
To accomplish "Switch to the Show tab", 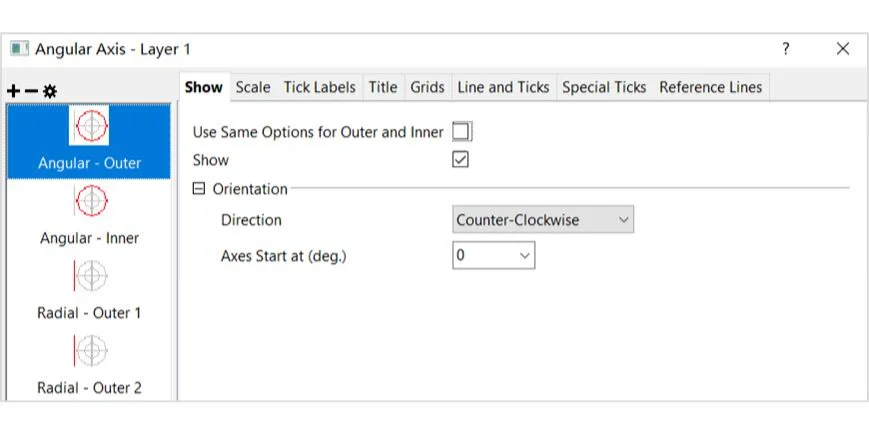I will [204, 88].
